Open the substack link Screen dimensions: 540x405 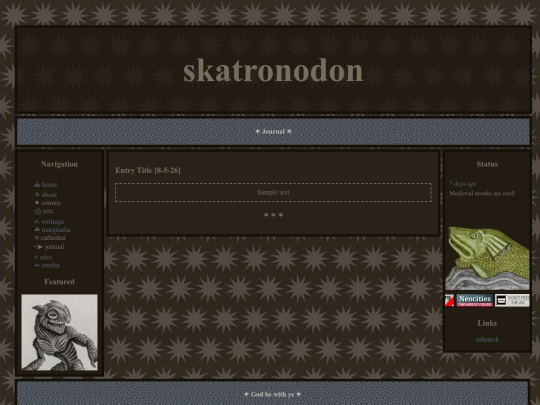click(487, 340)
